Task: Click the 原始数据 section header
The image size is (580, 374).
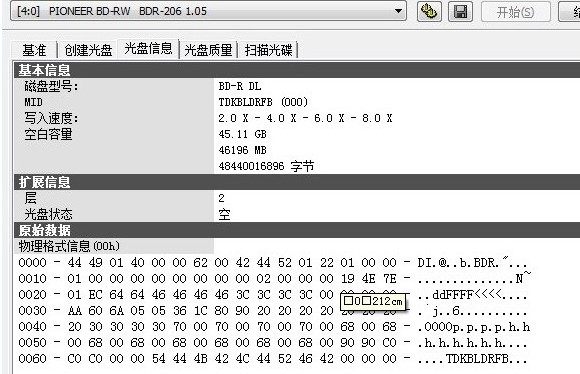Action: 297,230
